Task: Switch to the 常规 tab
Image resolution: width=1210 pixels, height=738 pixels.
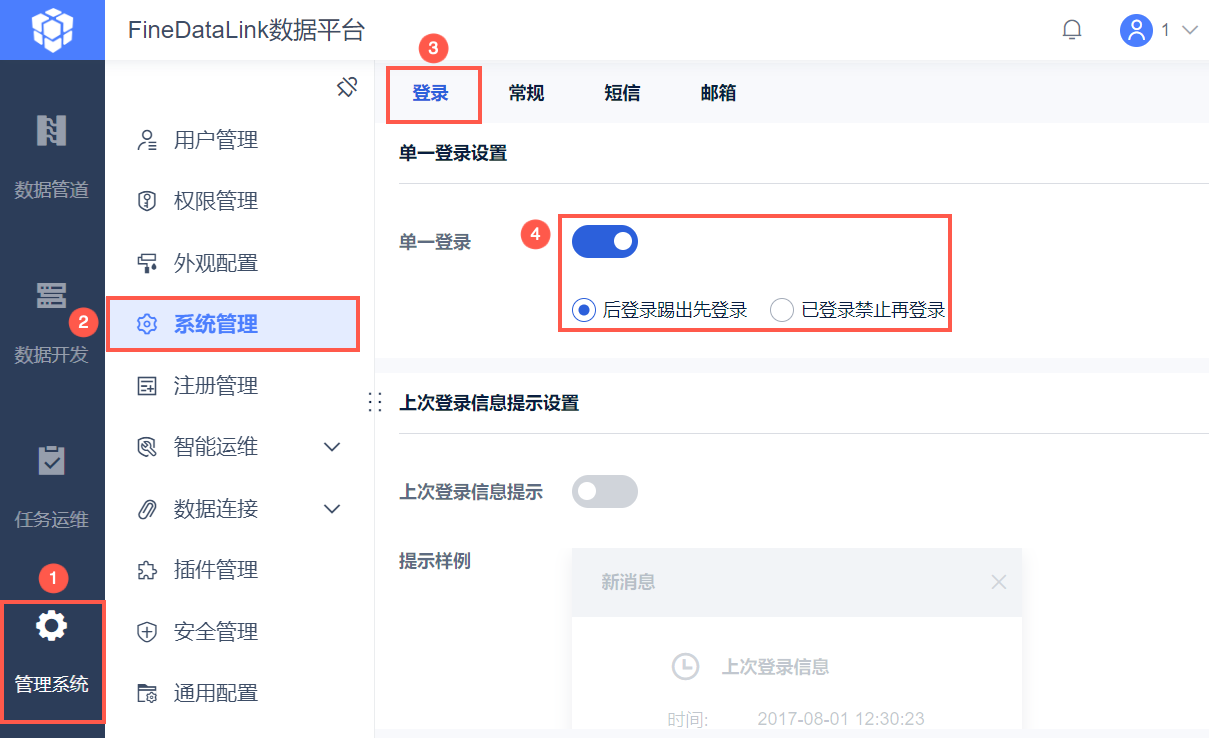Action: coord(526,93)
